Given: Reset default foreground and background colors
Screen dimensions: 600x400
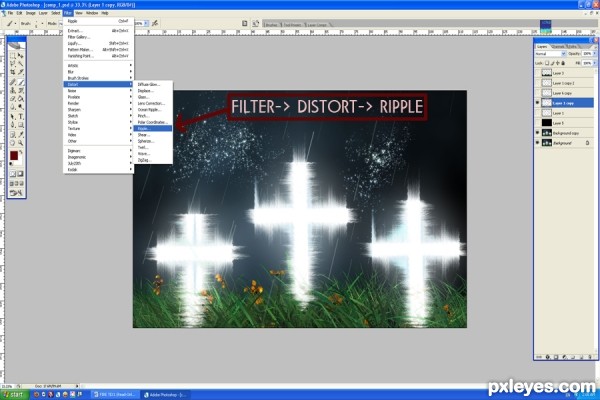Looking at the screenshot, I should coord(11,164).
